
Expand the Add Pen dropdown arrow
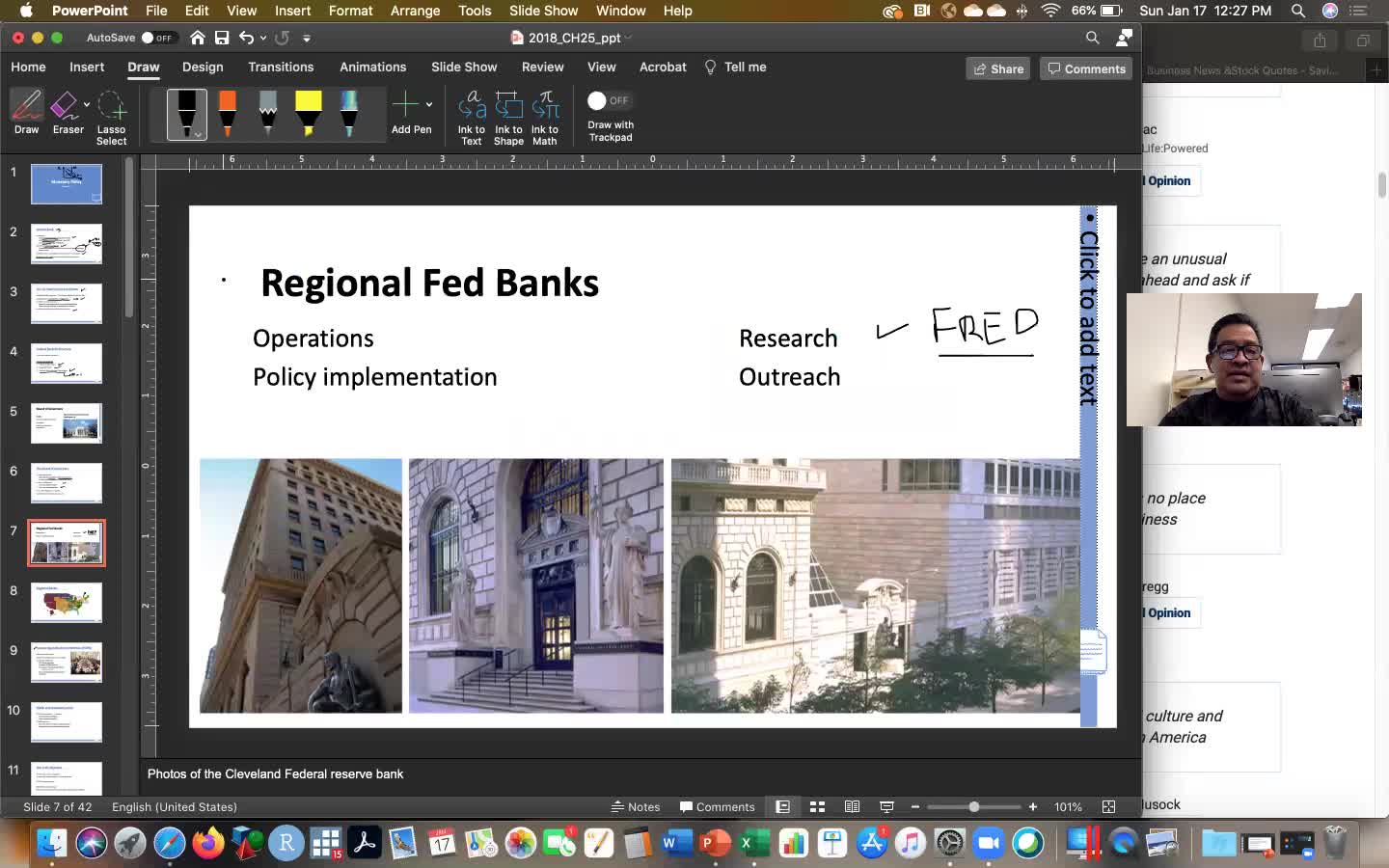coord(429,104)
